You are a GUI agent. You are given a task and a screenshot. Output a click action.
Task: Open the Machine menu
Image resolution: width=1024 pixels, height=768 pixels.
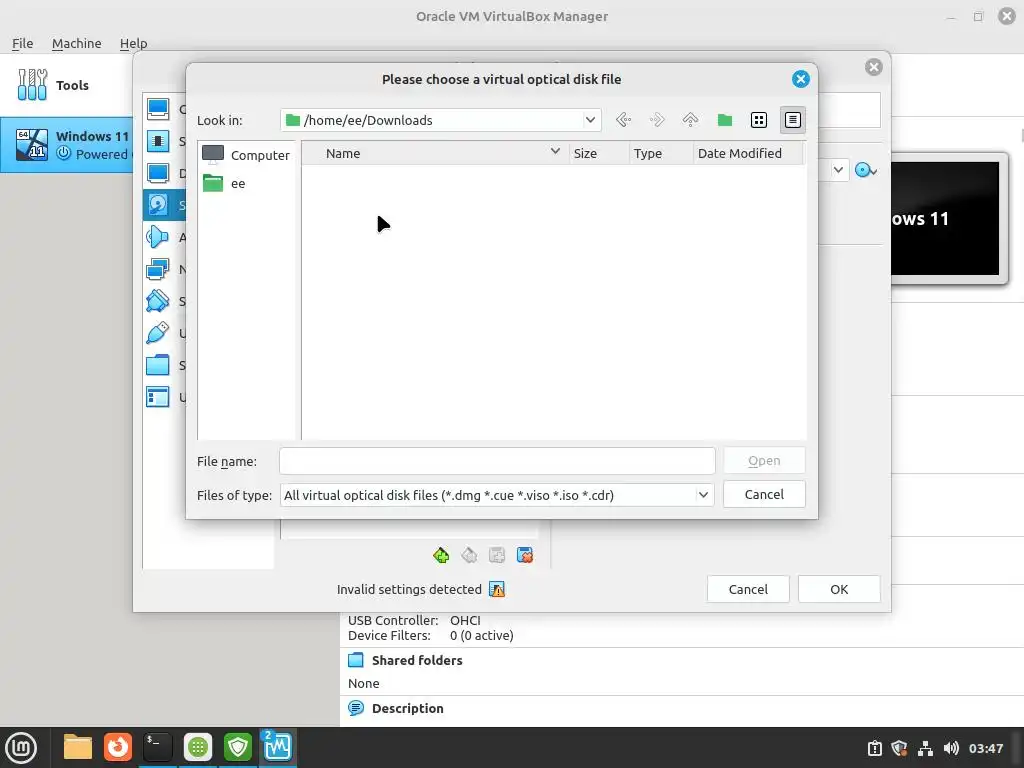click(76, 43)
